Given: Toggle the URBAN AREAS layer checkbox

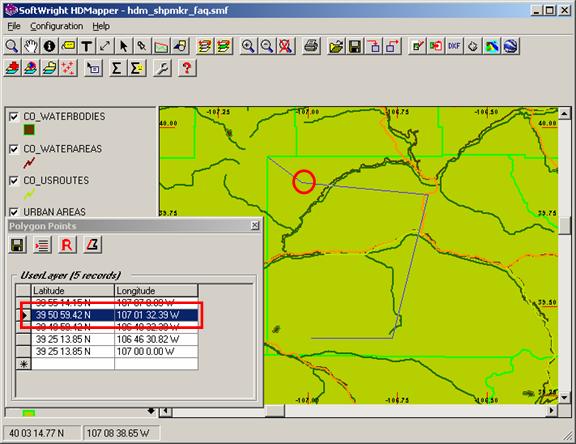Looking at the screenshot, I should click(14, 212).
